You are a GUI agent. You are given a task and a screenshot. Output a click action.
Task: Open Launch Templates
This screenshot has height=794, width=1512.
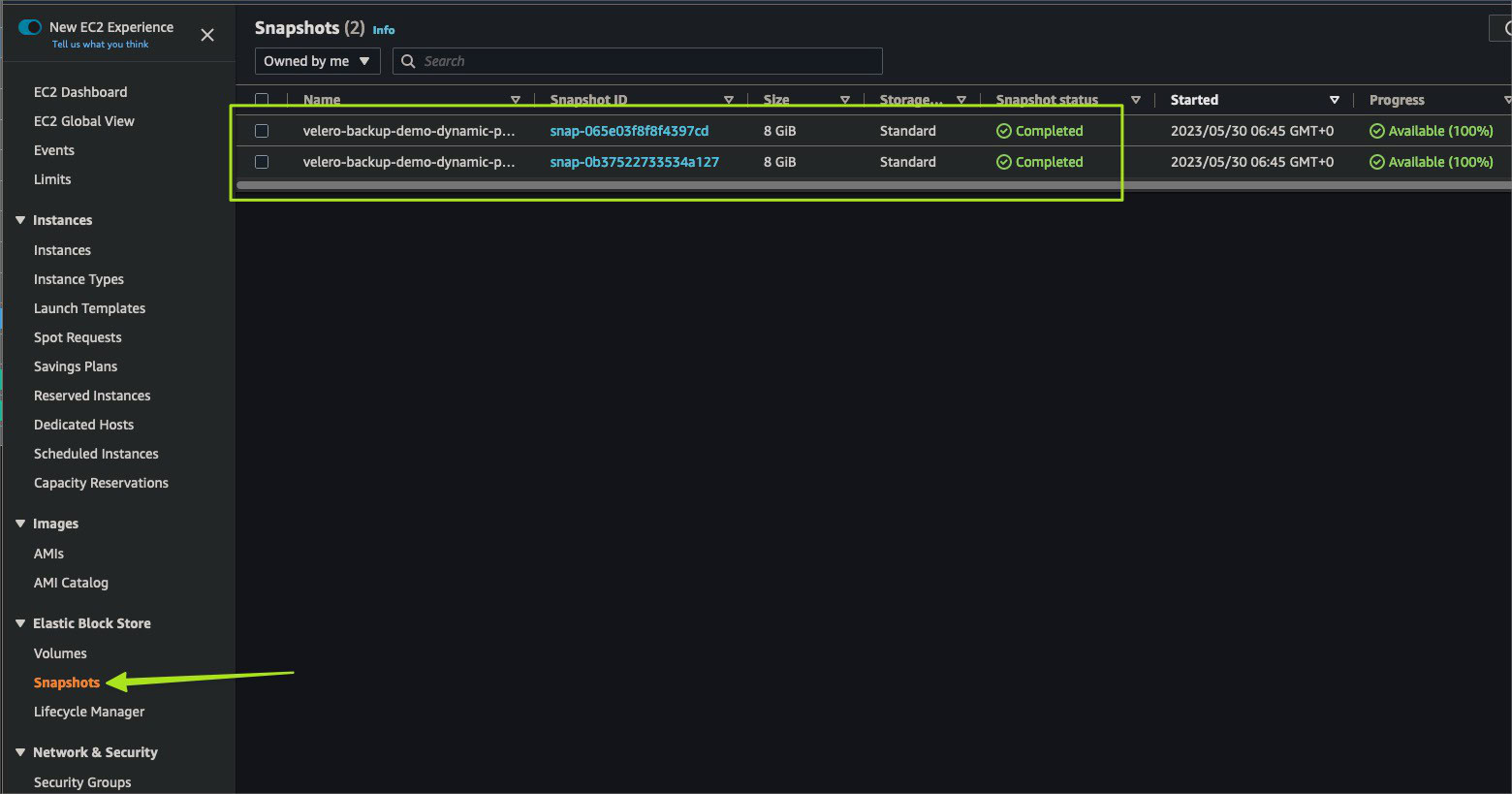click(89, 308)
